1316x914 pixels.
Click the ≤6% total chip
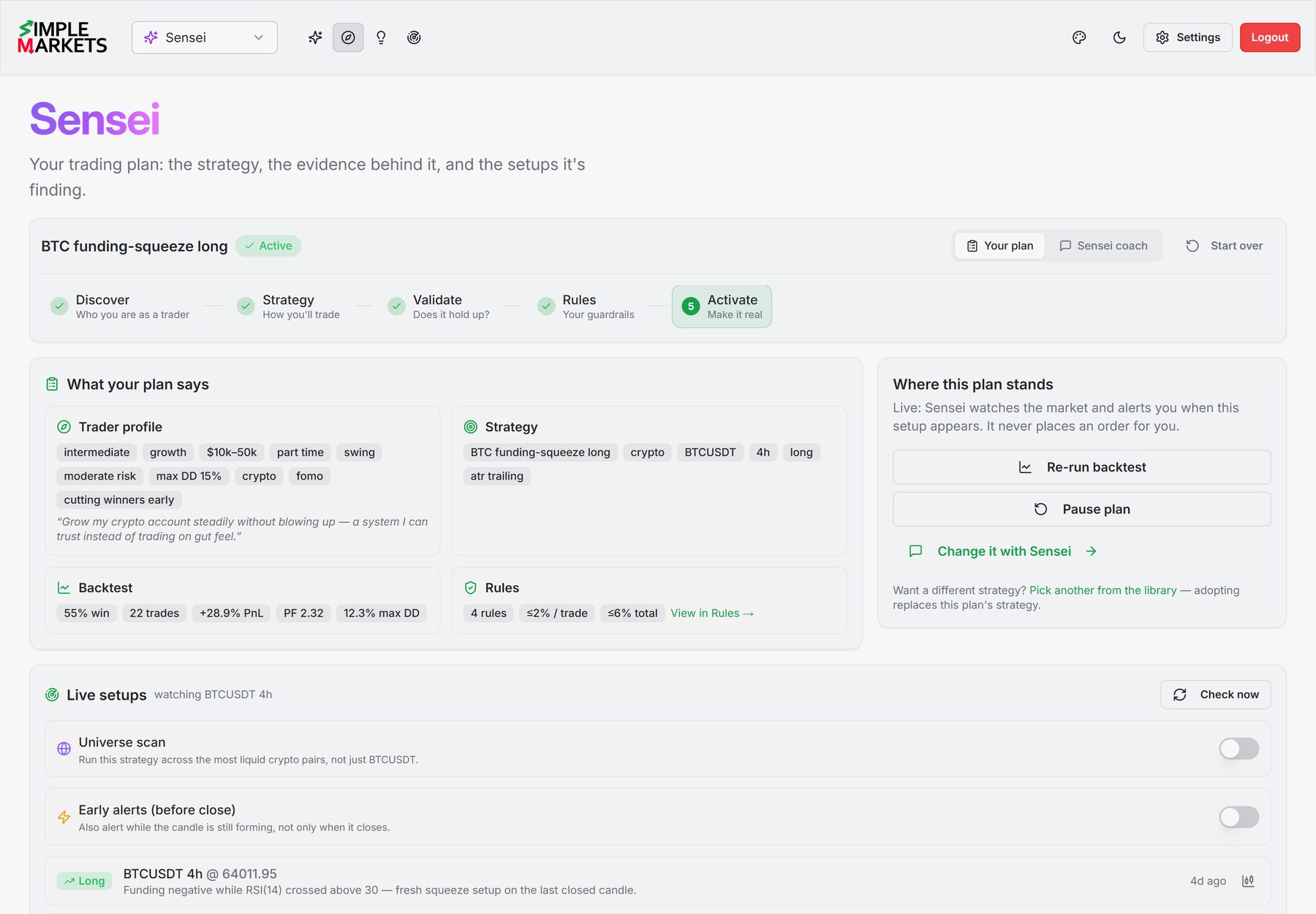tap(633, 613)
